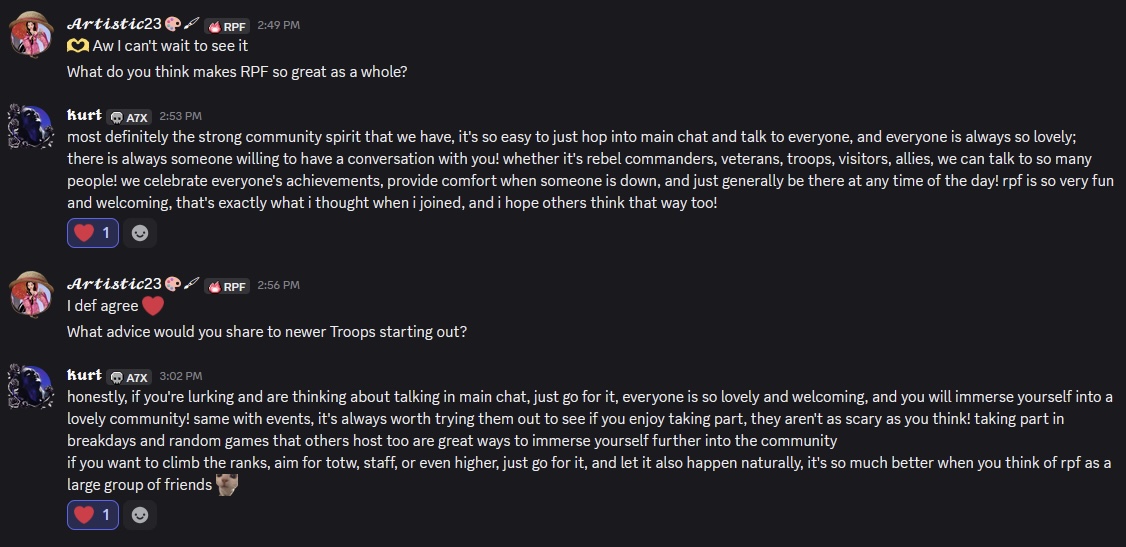1126x547 pixels.
Task: Click the Artistic23 username on the 2:56 PM message
Action: (x=114, y=284)
